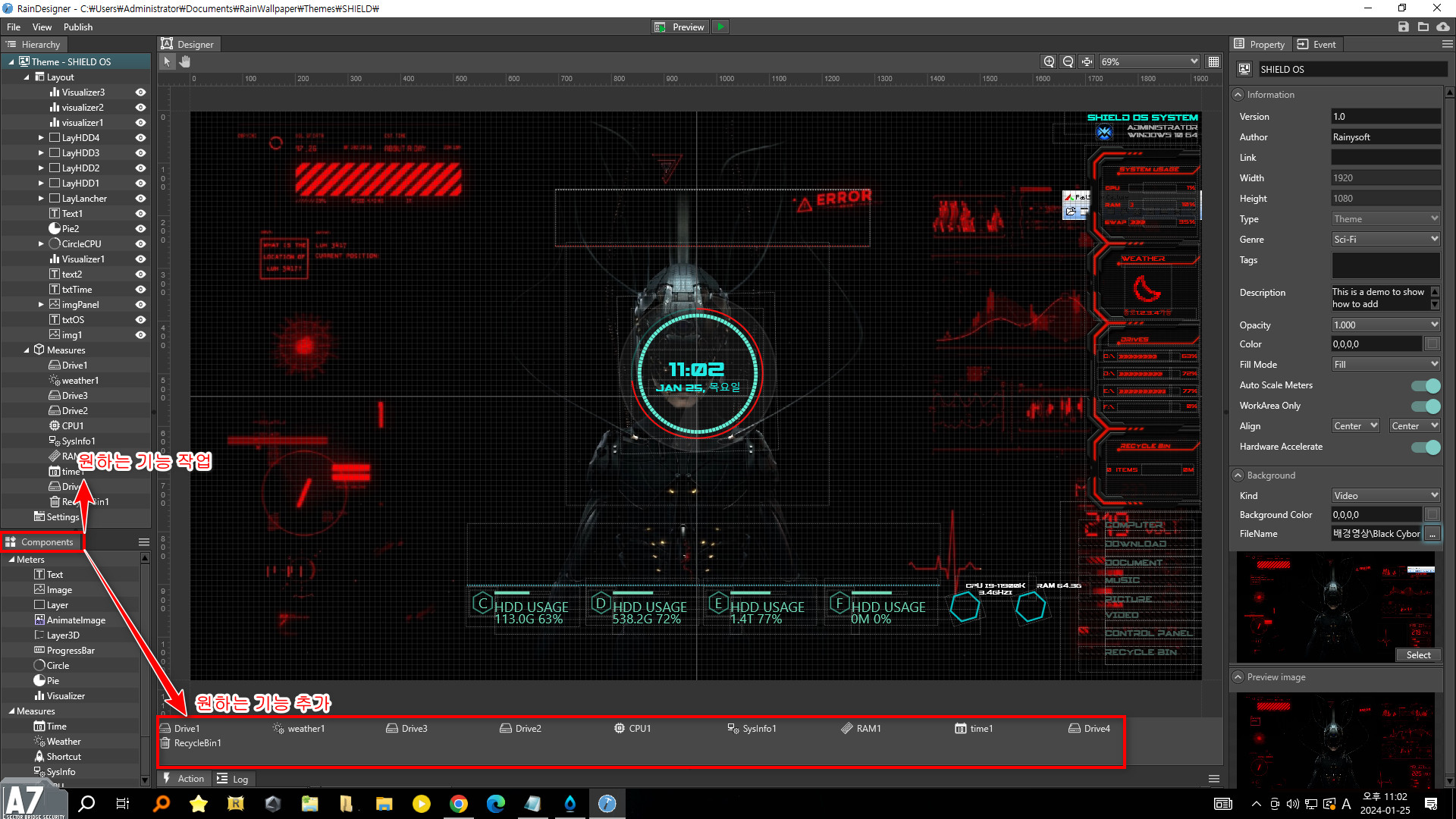Select the Drive1 measure in bottom tray
Image resolution: width=1456 pixels, height=819 pixels.
point(180,728)
